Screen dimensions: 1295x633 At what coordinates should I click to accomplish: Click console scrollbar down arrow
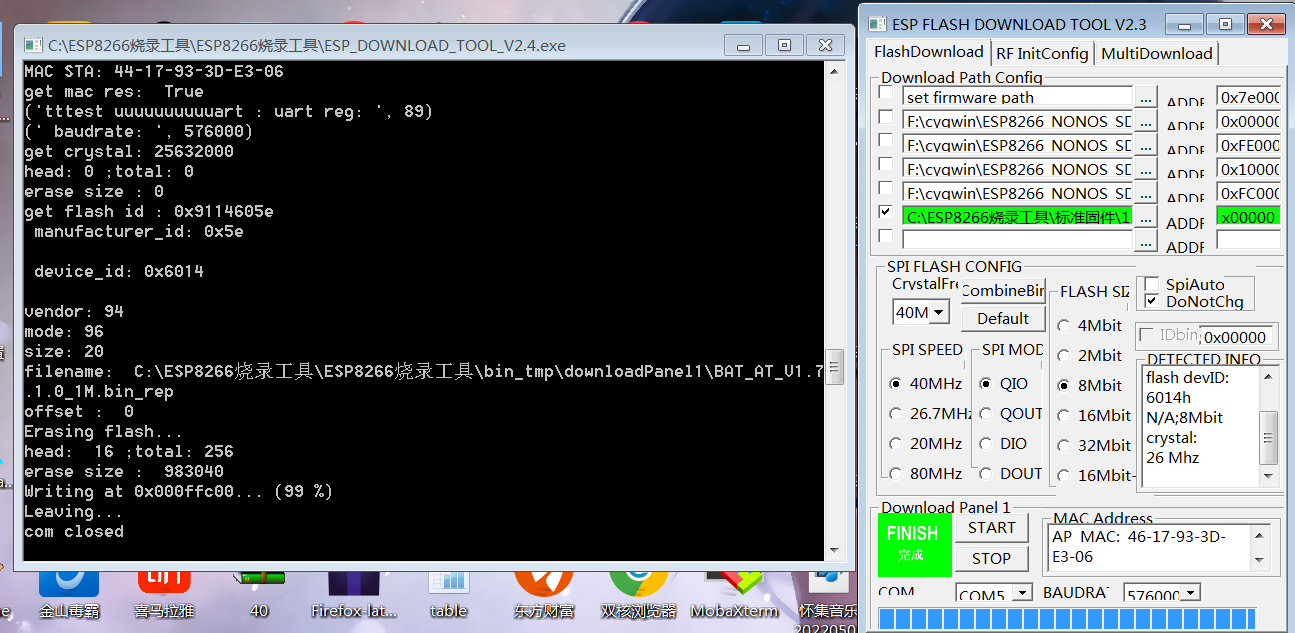click(835, 550)
